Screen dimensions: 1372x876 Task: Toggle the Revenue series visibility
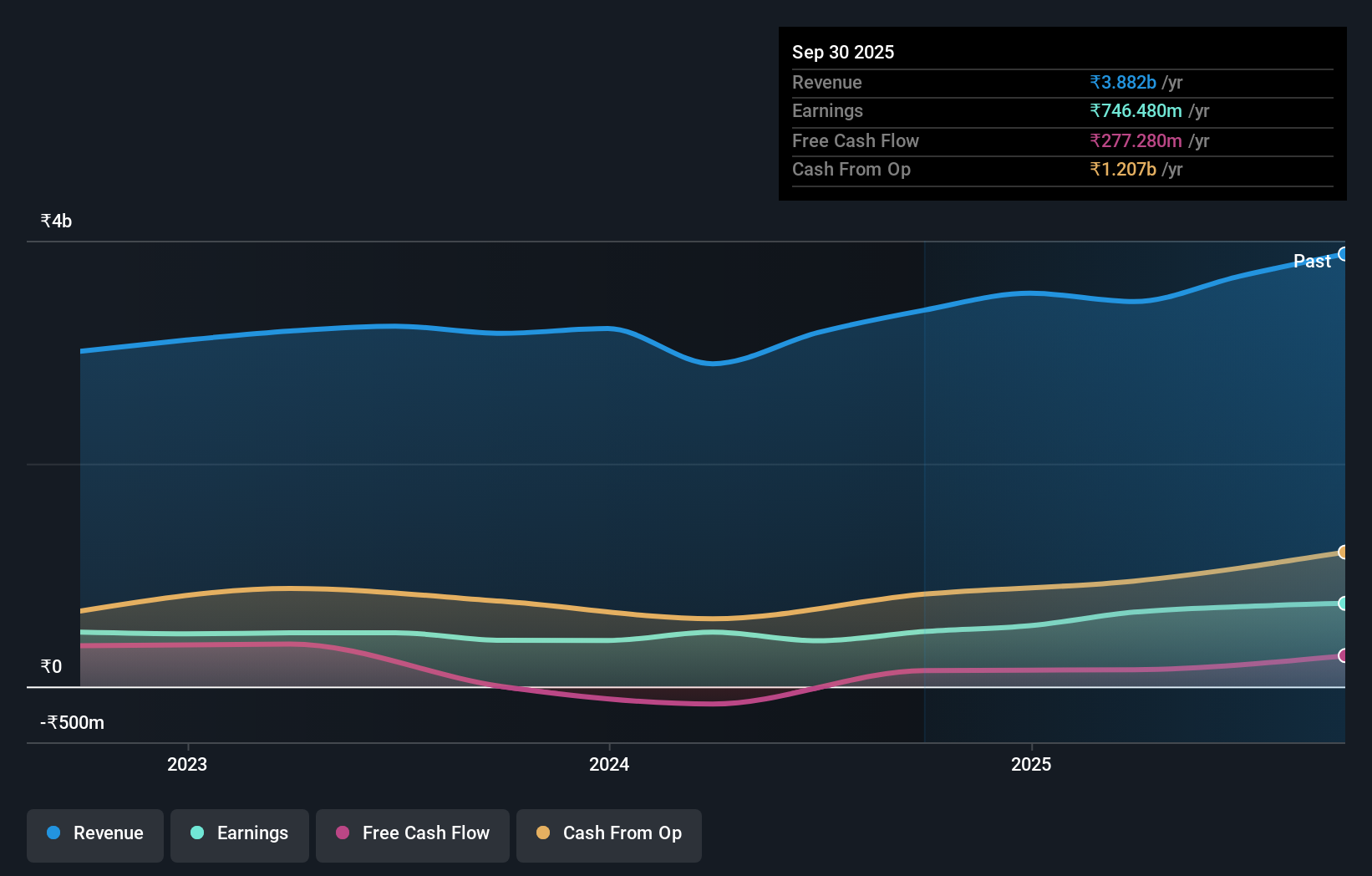[x=94, y=834]
